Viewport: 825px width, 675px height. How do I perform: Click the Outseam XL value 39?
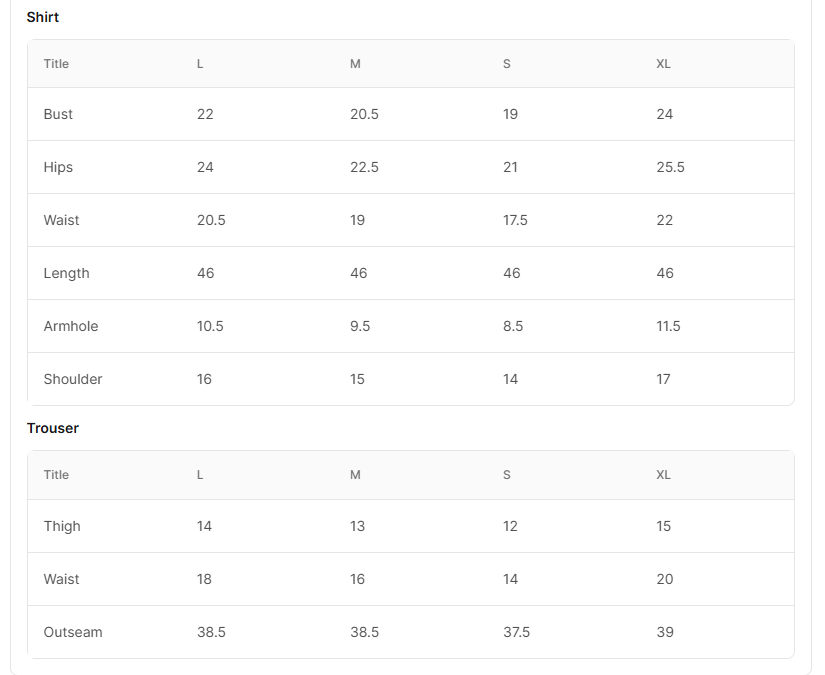[665, 632]
